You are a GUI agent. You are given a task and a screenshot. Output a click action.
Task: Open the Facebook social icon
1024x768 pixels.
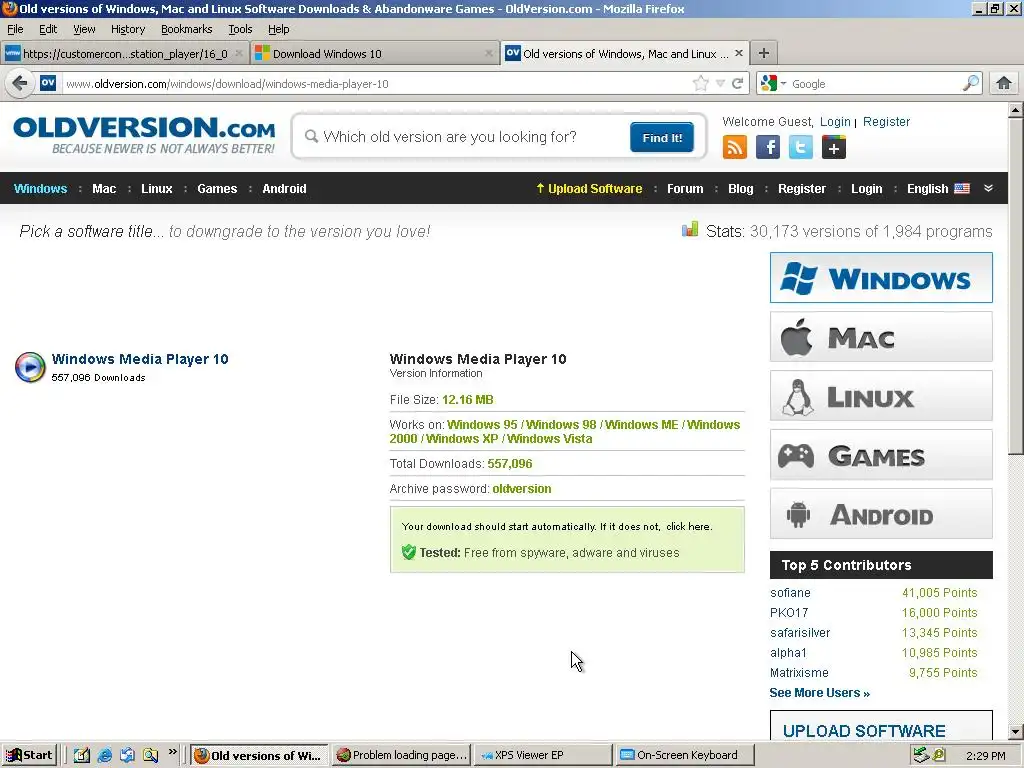click(x=768, y=147)
